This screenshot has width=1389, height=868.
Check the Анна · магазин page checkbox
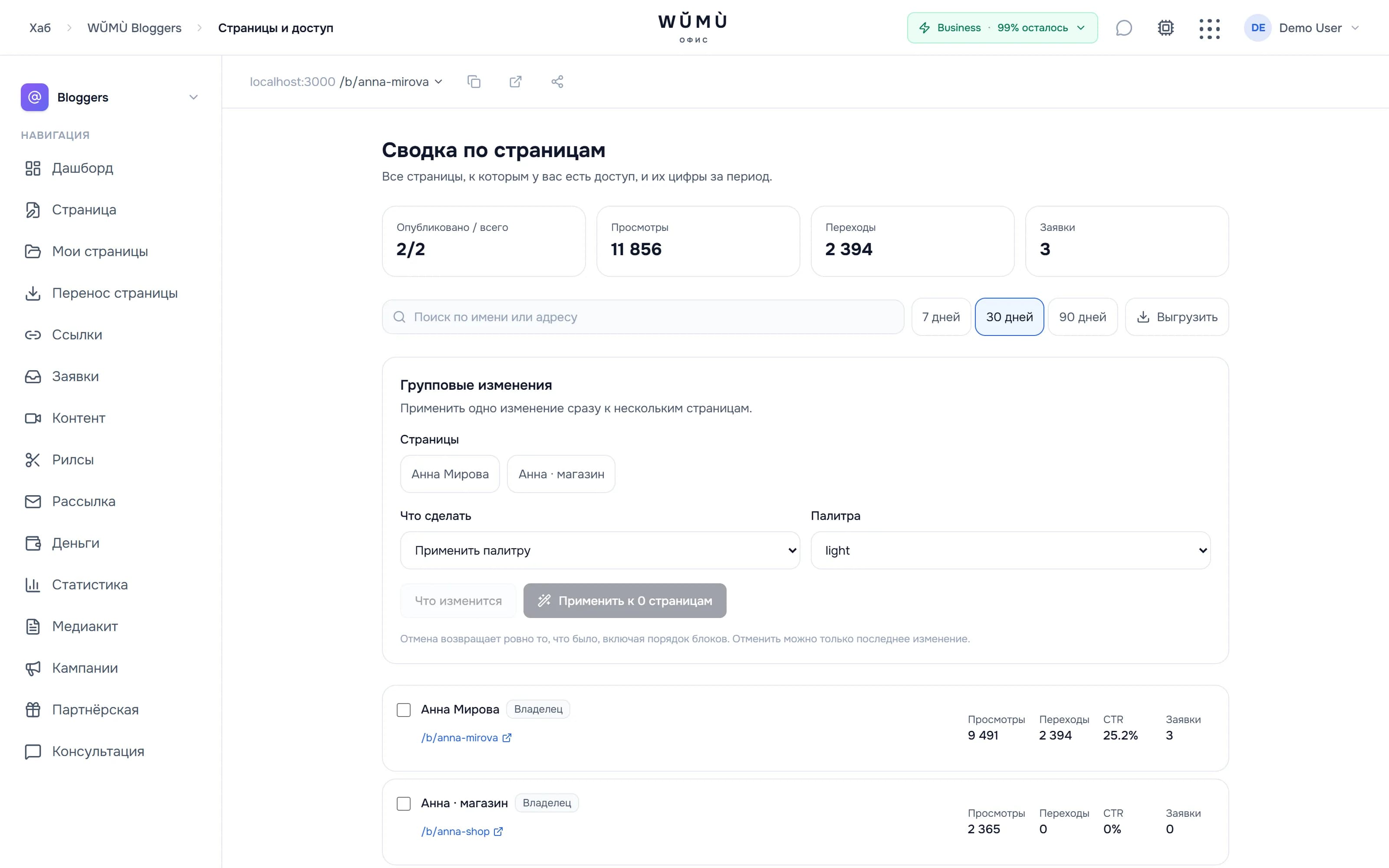(404, 804)
